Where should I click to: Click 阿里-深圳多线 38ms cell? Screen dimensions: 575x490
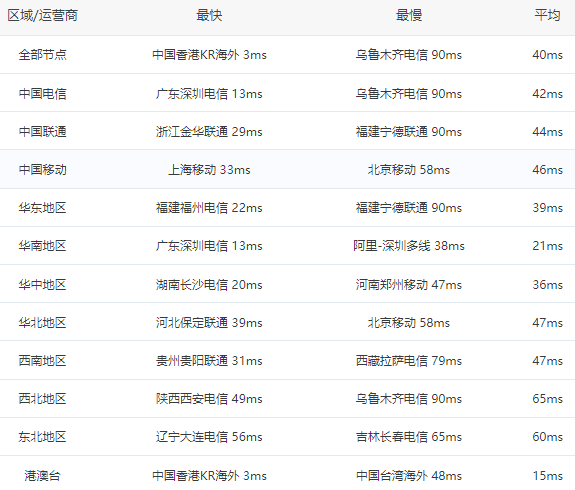point(409,246)
